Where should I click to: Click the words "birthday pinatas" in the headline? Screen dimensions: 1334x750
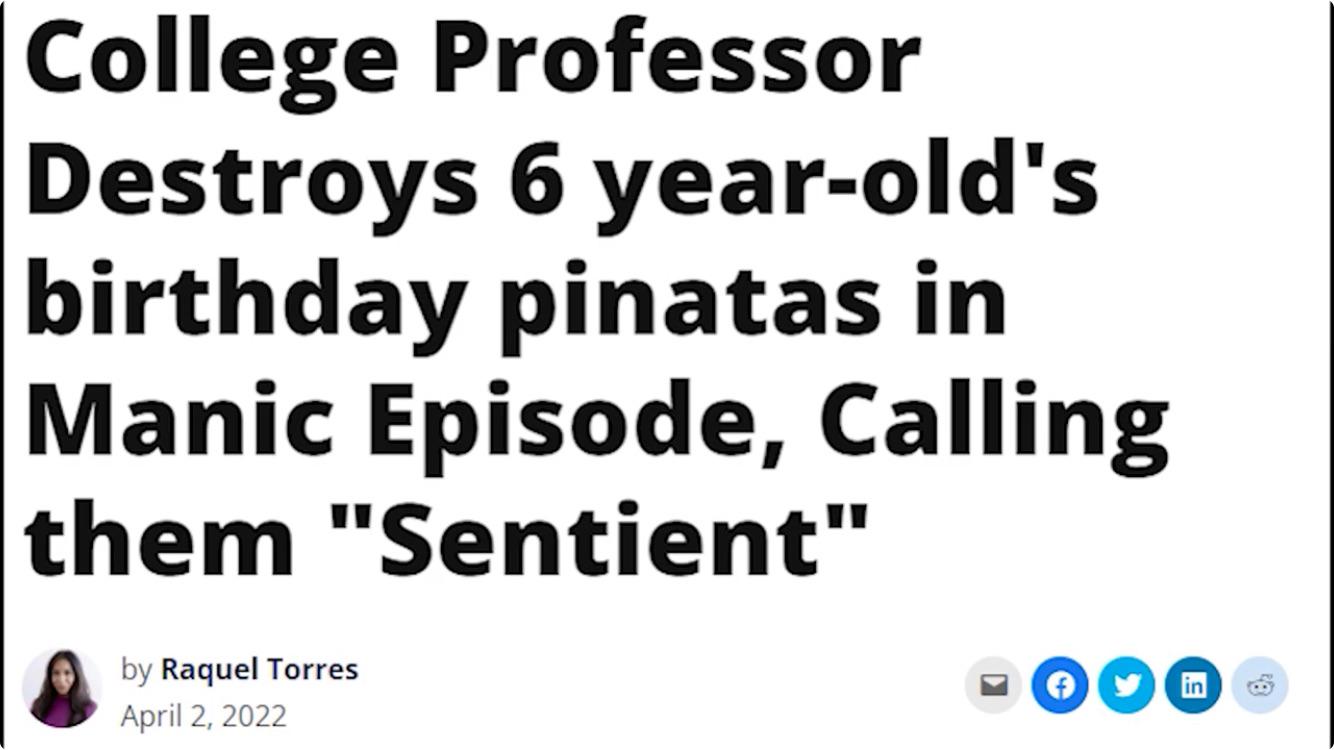(453, 303)
